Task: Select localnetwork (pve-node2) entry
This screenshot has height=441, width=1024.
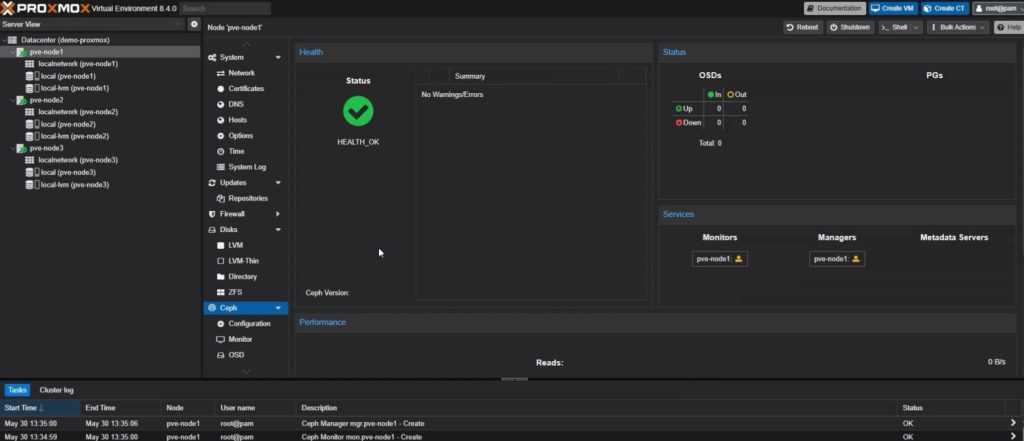Action: pos(78,112)
